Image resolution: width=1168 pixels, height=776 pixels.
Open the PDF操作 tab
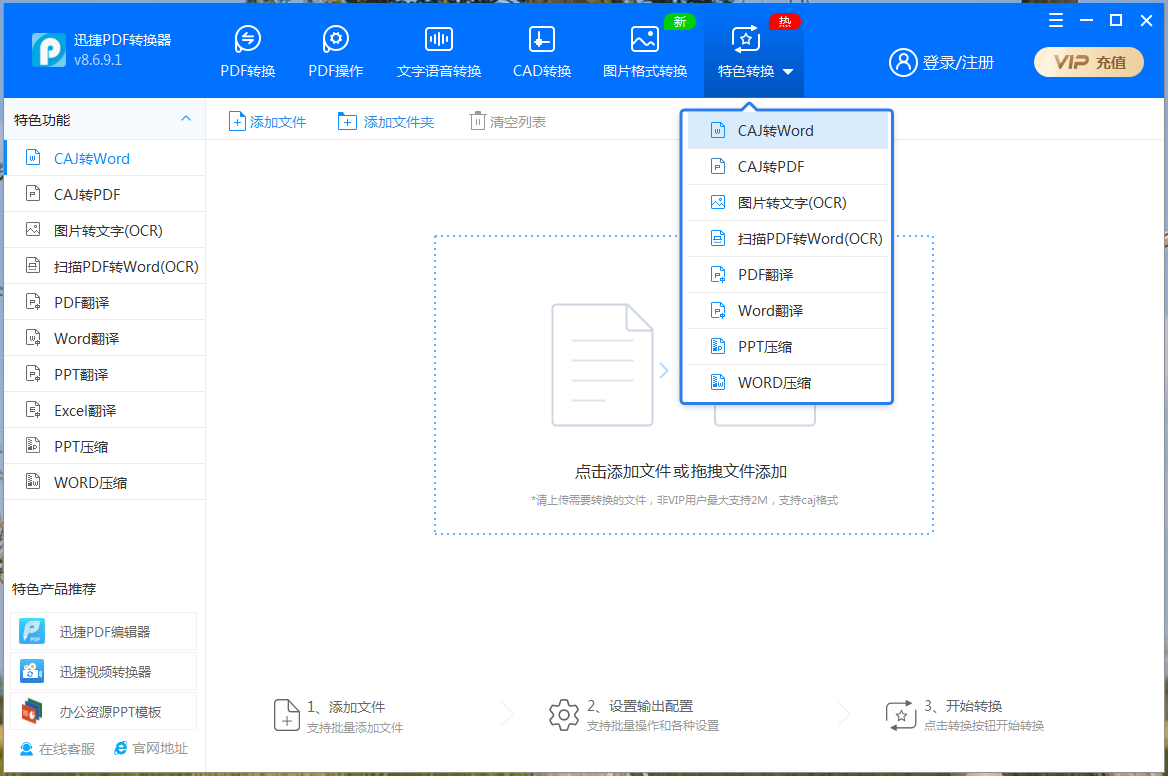(x=335, y=51)
